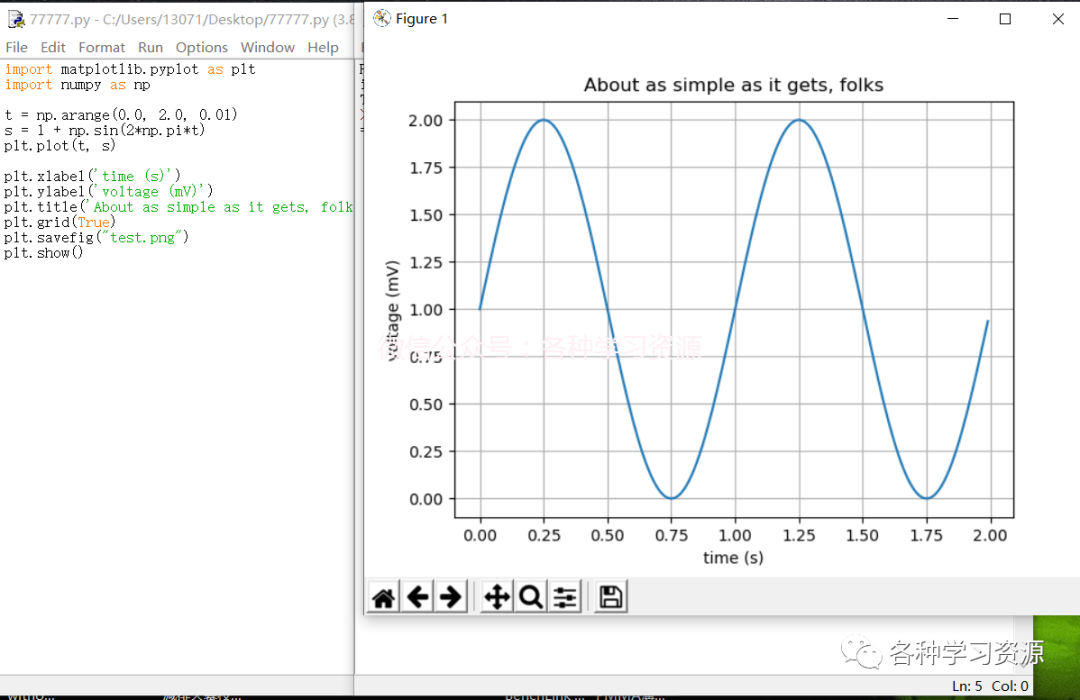This screenshot has height=700, width=1080.
Task: Click the IDLE Python file icon
Action: coord(16,19)
